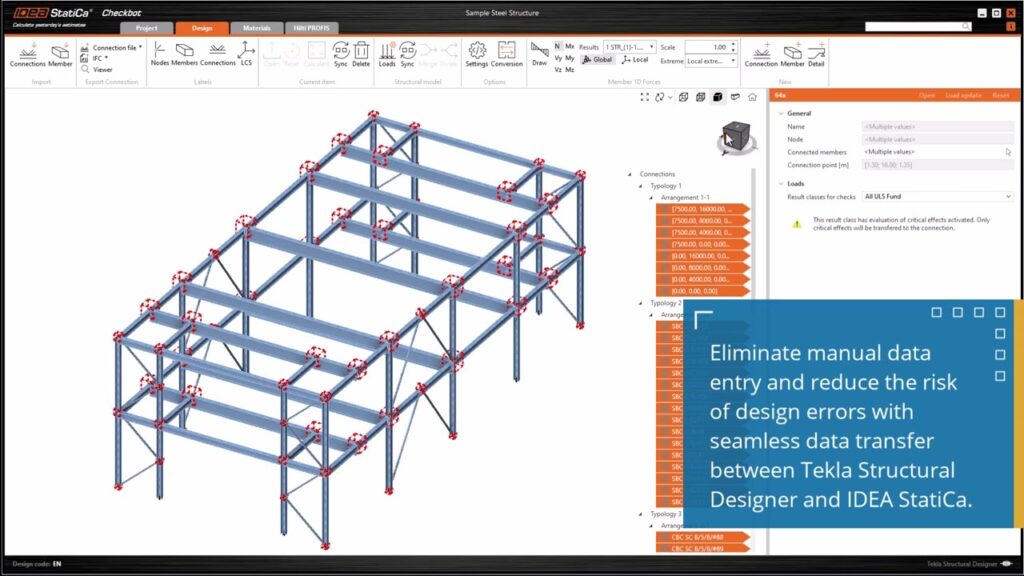1024x576 pixels.
Task: Open Settings in Options group
Action: pos(477,54)
